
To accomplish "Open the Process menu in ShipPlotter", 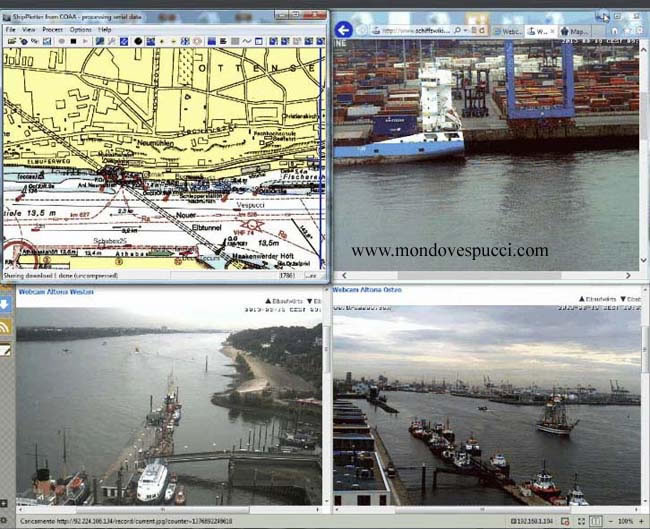I will click(53, 29).
